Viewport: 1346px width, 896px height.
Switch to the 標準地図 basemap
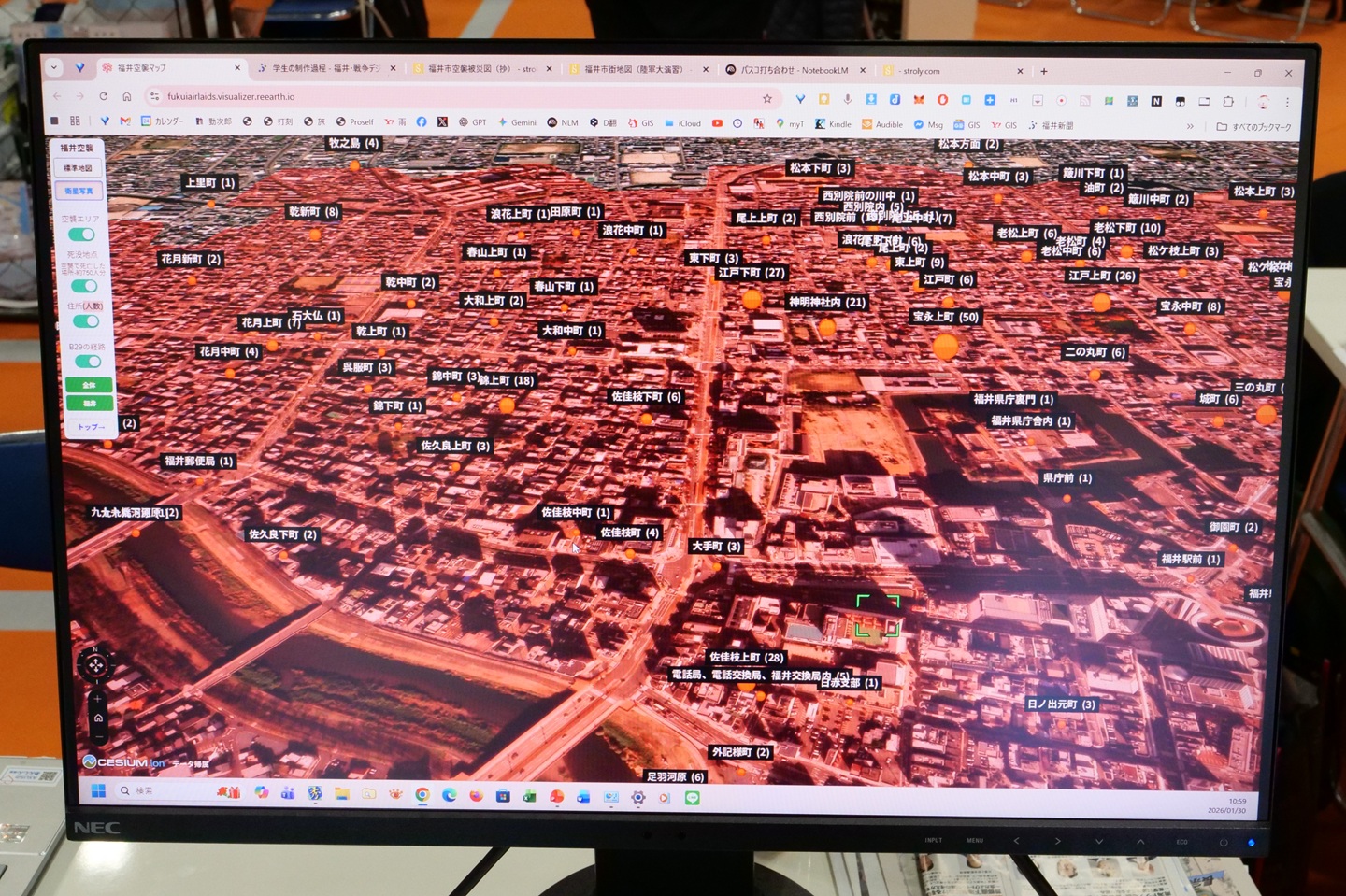(x=79, y=168)
